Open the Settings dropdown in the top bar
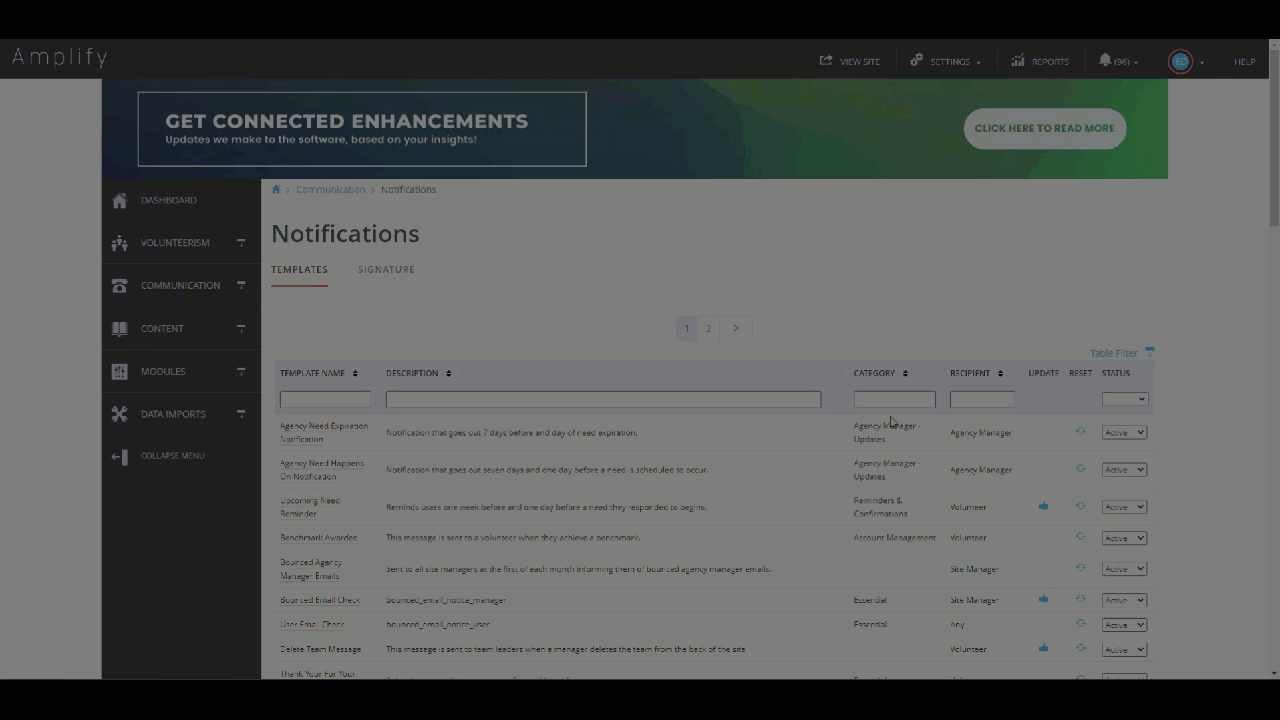The width and height of the screenshot is (1280, 720). (946, 62)
